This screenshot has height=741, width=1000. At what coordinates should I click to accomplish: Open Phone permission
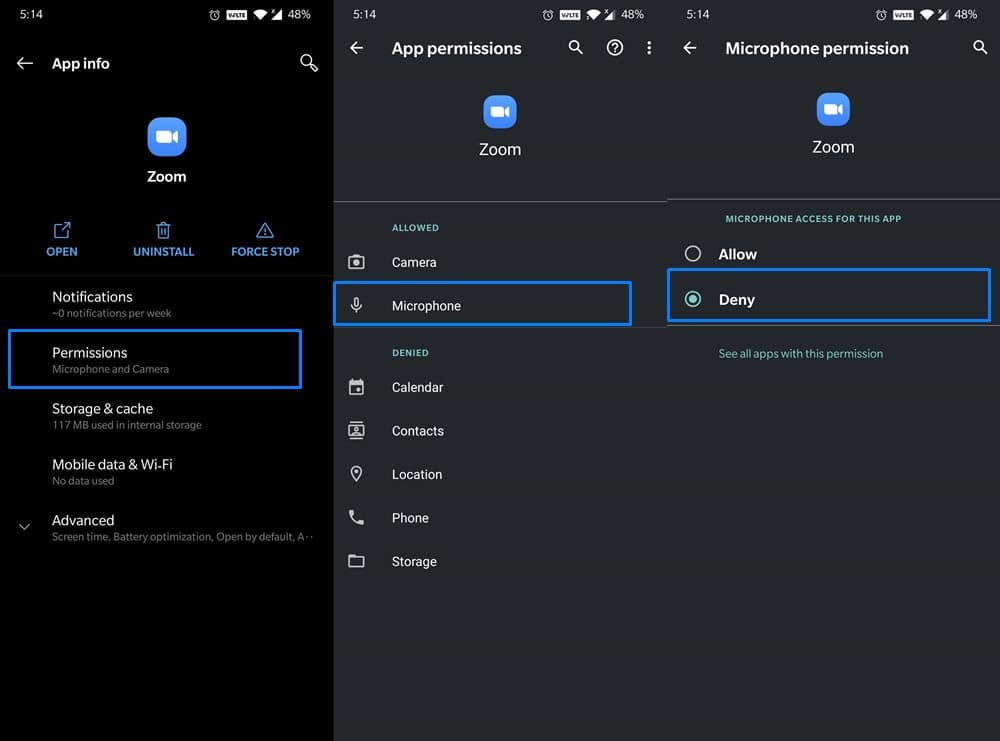coord(500,518)
